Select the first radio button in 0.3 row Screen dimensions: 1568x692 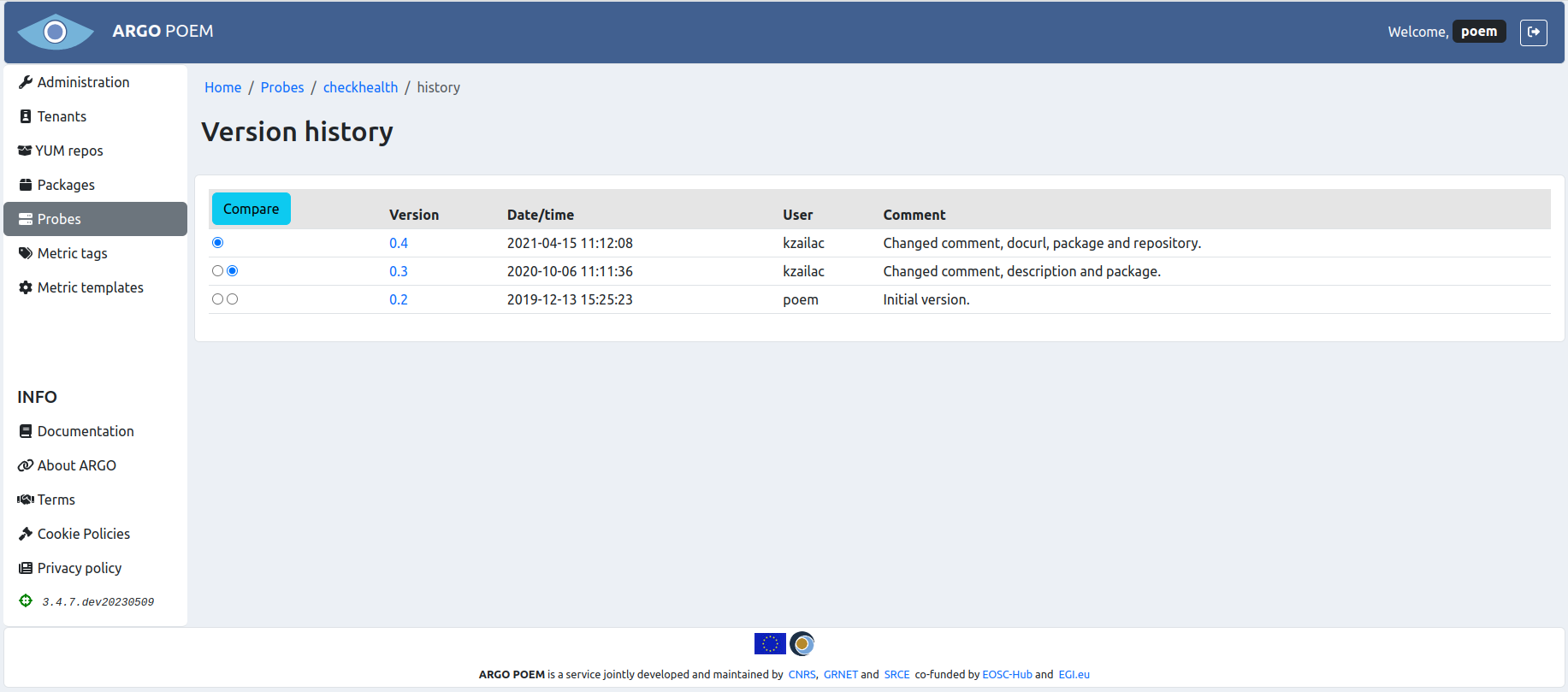pos(218,271)
